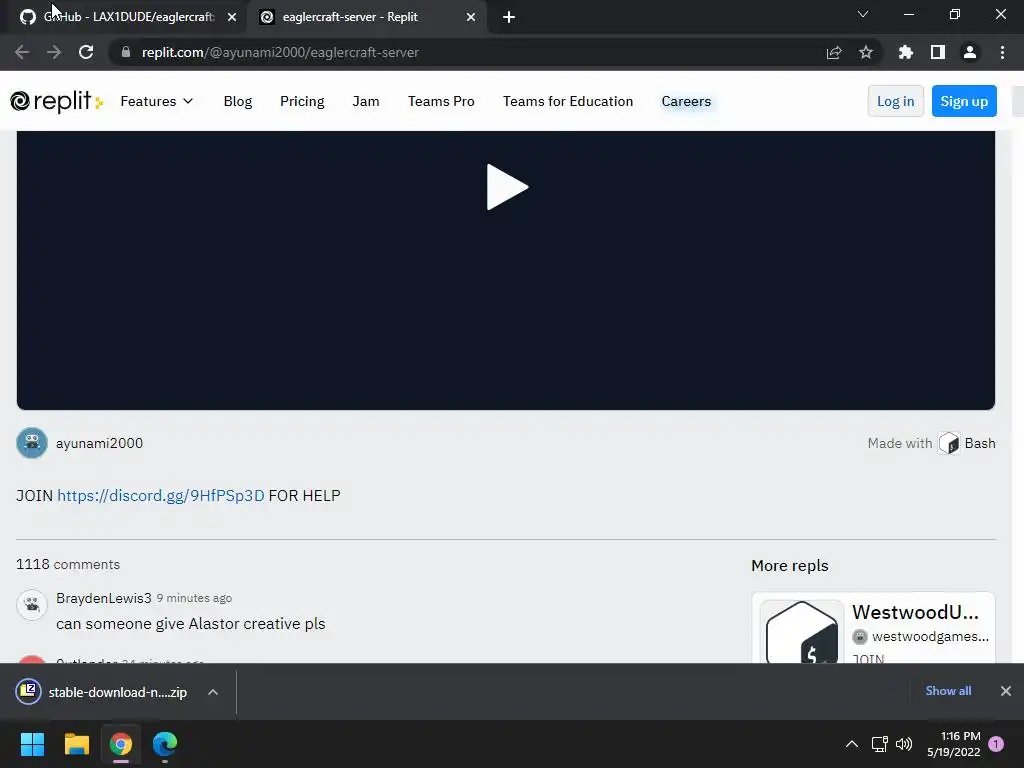Open the tab search chevron
Viewport: 1024px width, 768px height.
863,14
